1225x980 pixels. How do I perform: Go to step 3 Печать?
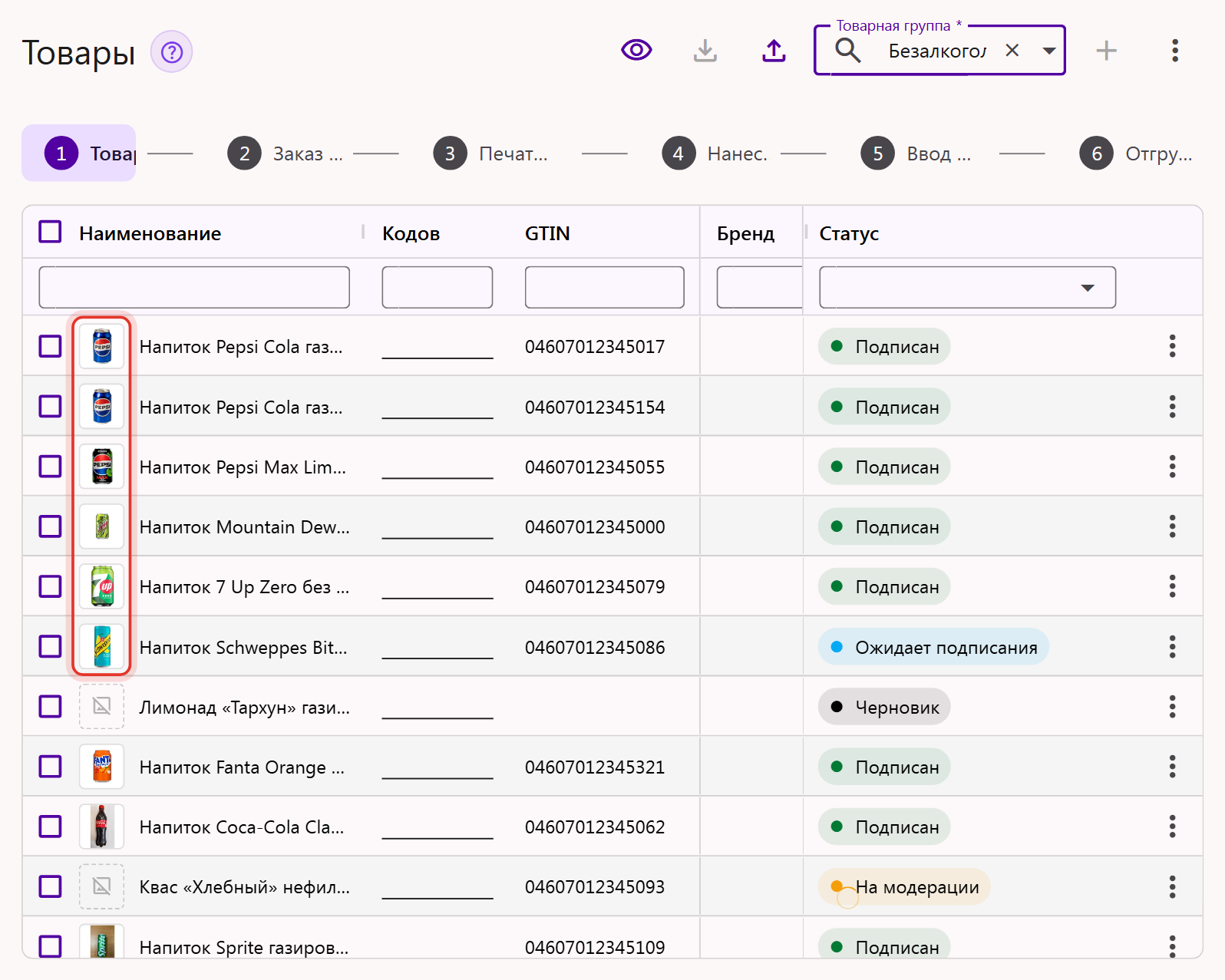tap(491, 153)
